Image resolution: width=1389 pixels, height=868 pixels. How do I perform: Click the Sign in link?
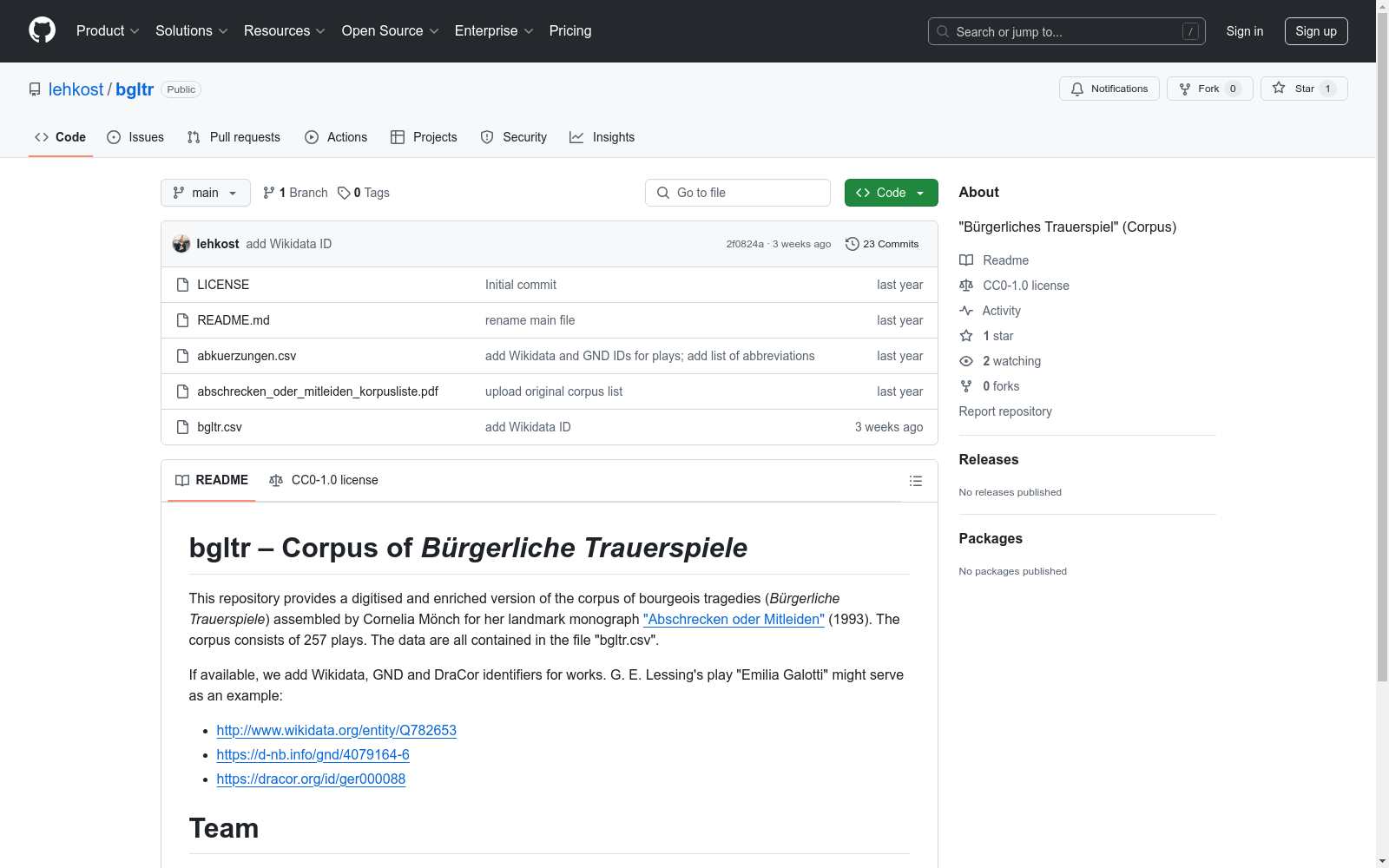coord(1245,31)
